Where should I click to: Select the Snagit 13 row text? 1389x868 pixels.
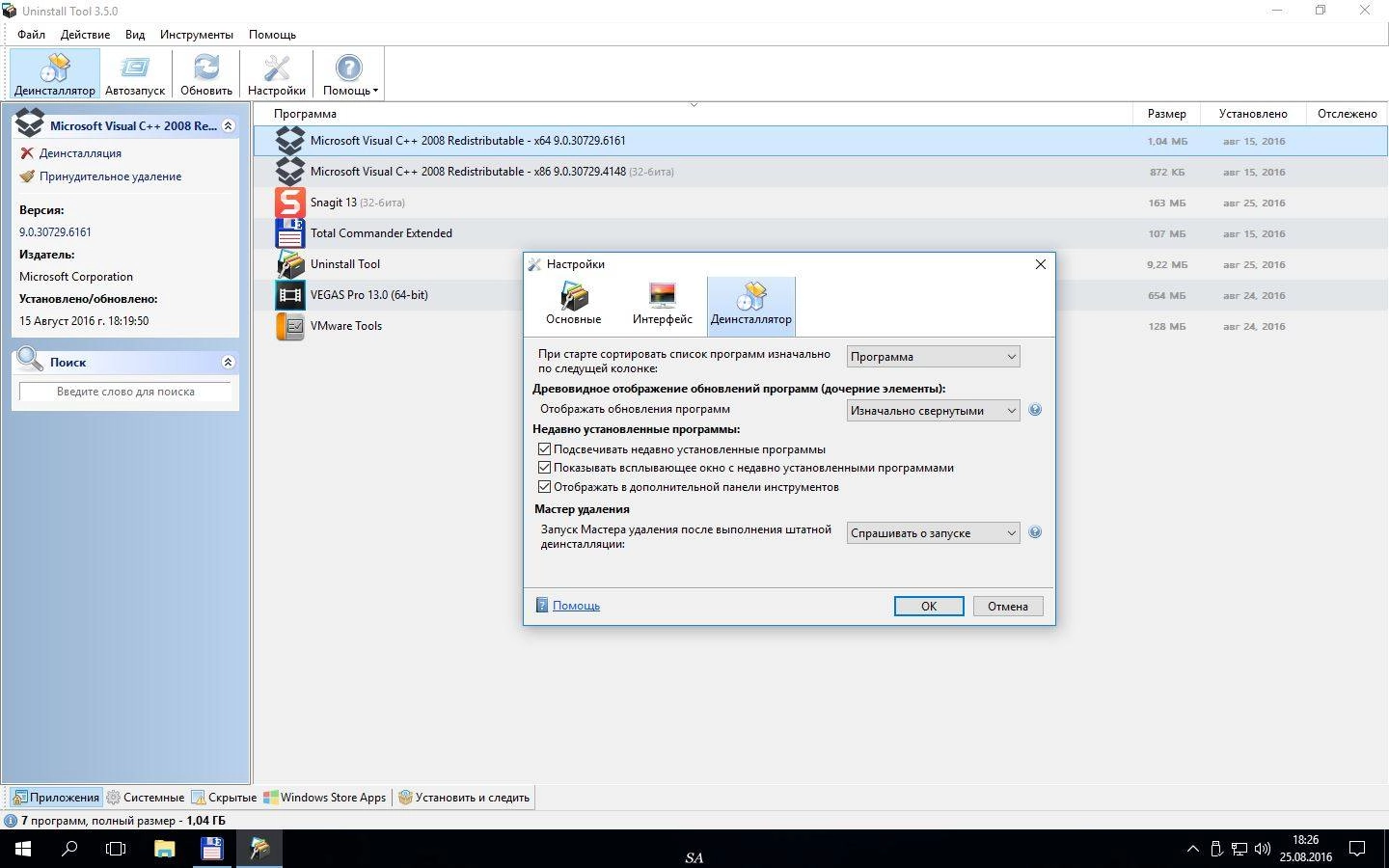click(357, 203)
